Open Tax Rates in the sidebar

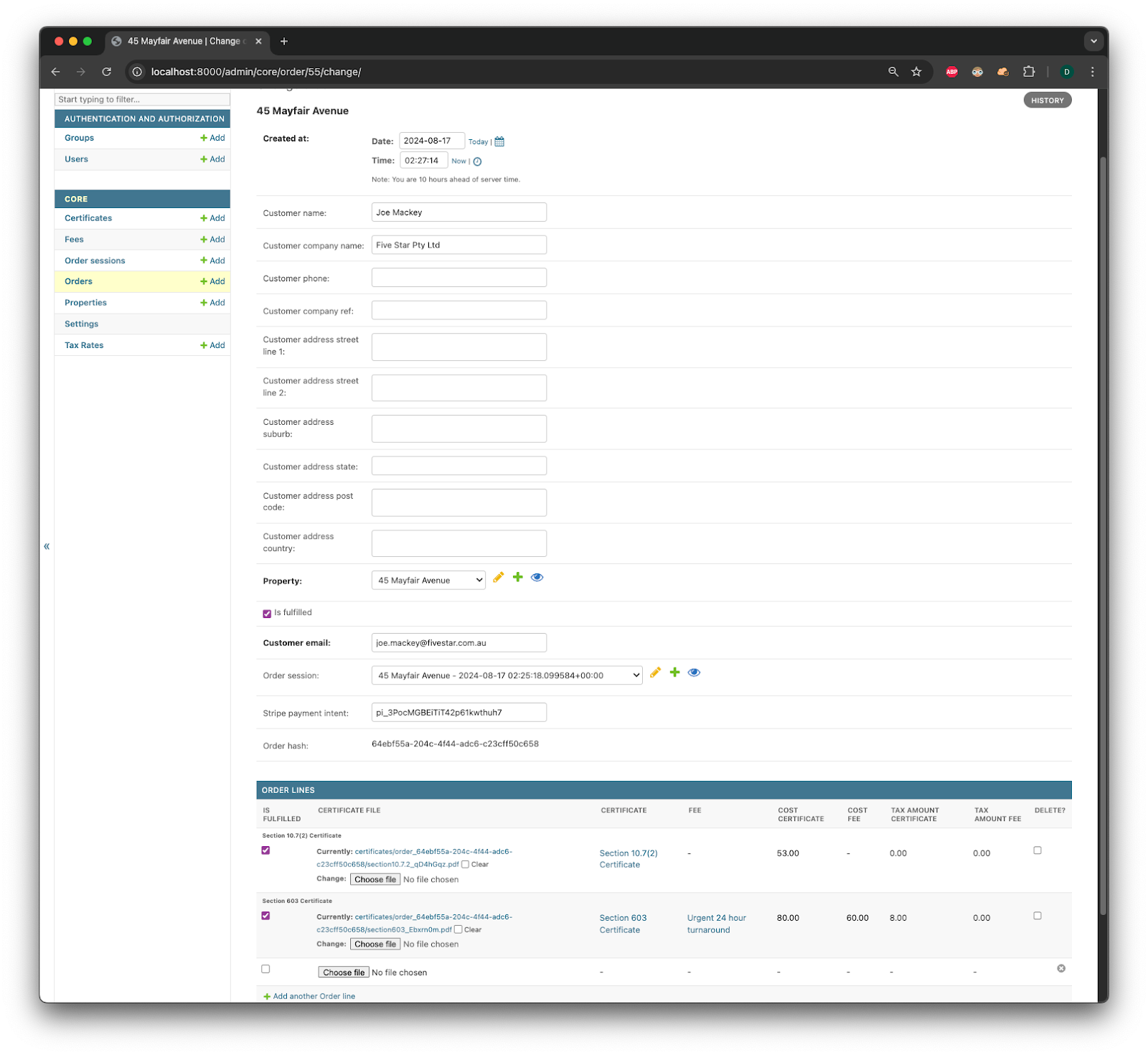coord(84,345)
